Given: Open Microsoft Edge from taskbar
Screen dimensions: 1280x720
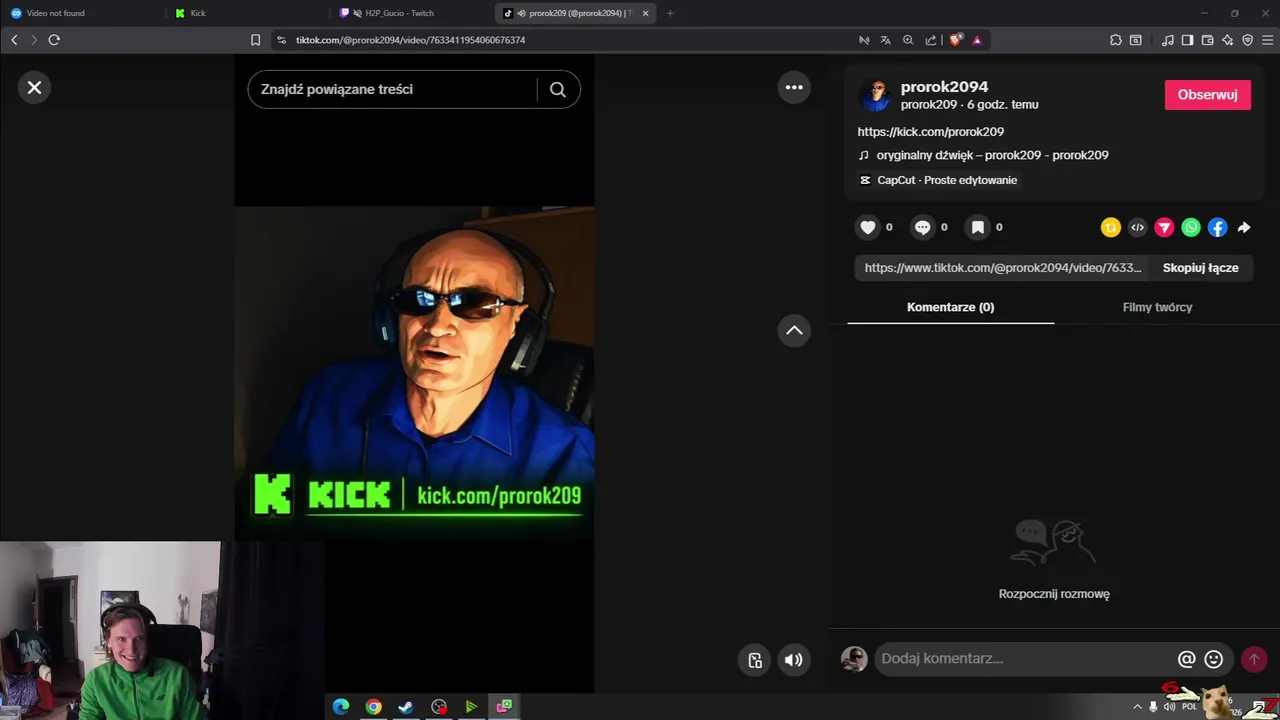Looking at the screenshot, I should (x=340, y=707).
